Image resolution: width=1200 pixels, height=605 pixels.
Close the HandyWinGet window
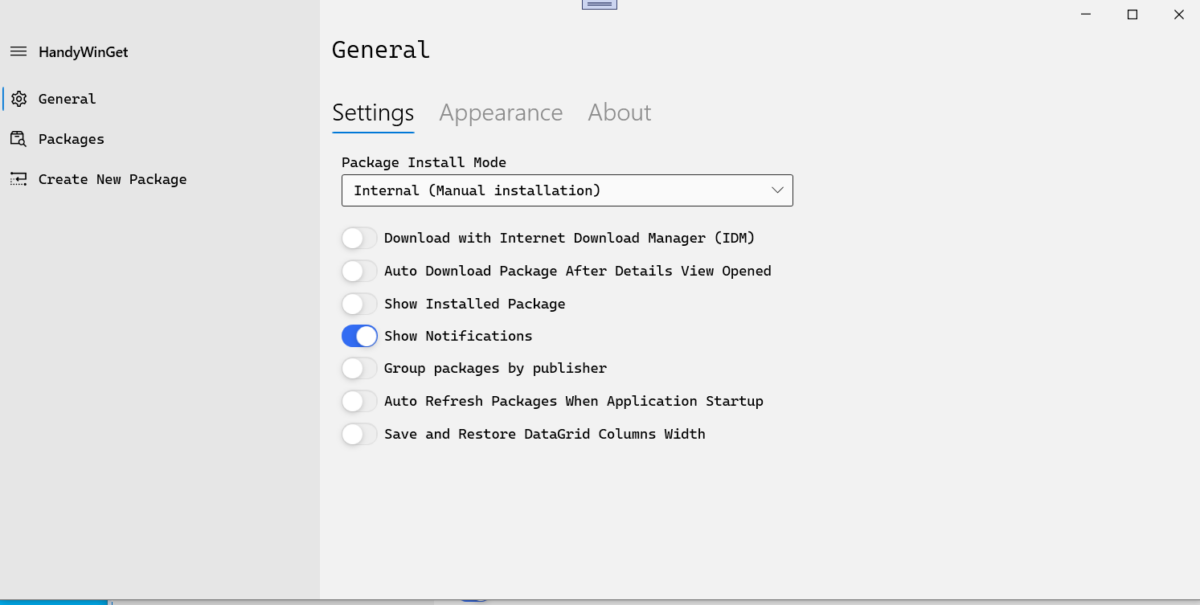[x=1178, y=14]
